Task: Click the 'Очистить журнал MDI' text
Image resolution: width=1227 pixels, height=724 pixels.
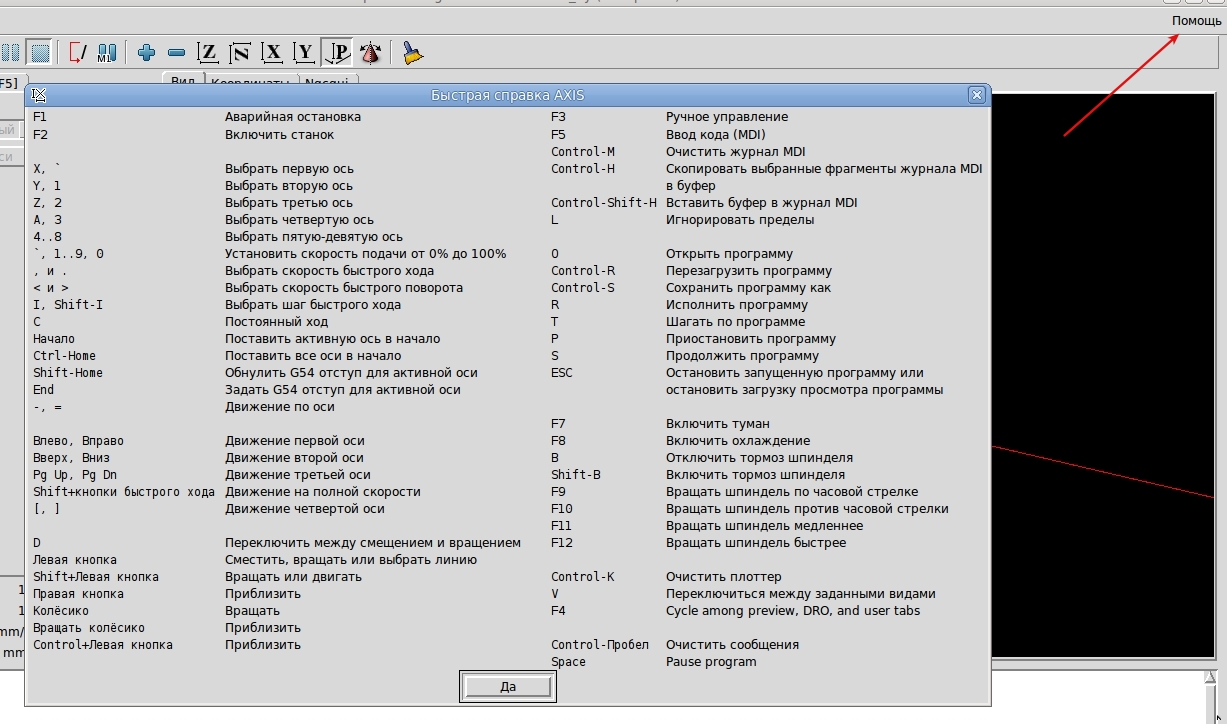Action: [736, 152]
